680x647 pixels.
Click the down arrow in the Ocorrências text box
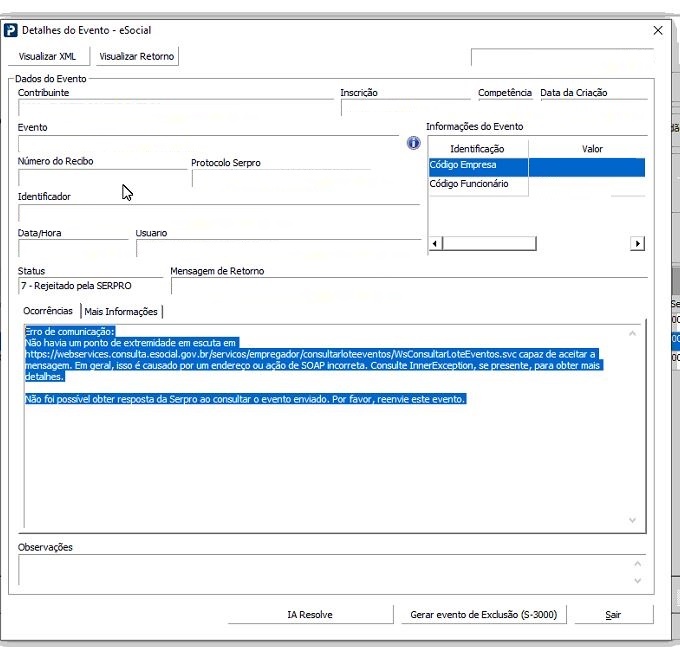pyautogui.click(x=632, y=520)
